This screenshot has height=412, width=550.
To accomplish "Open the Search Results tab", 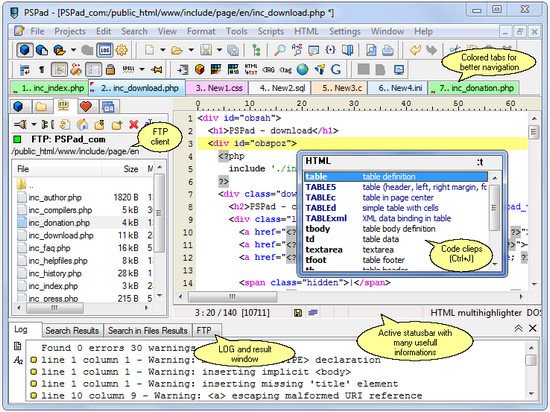I will 72,331.
